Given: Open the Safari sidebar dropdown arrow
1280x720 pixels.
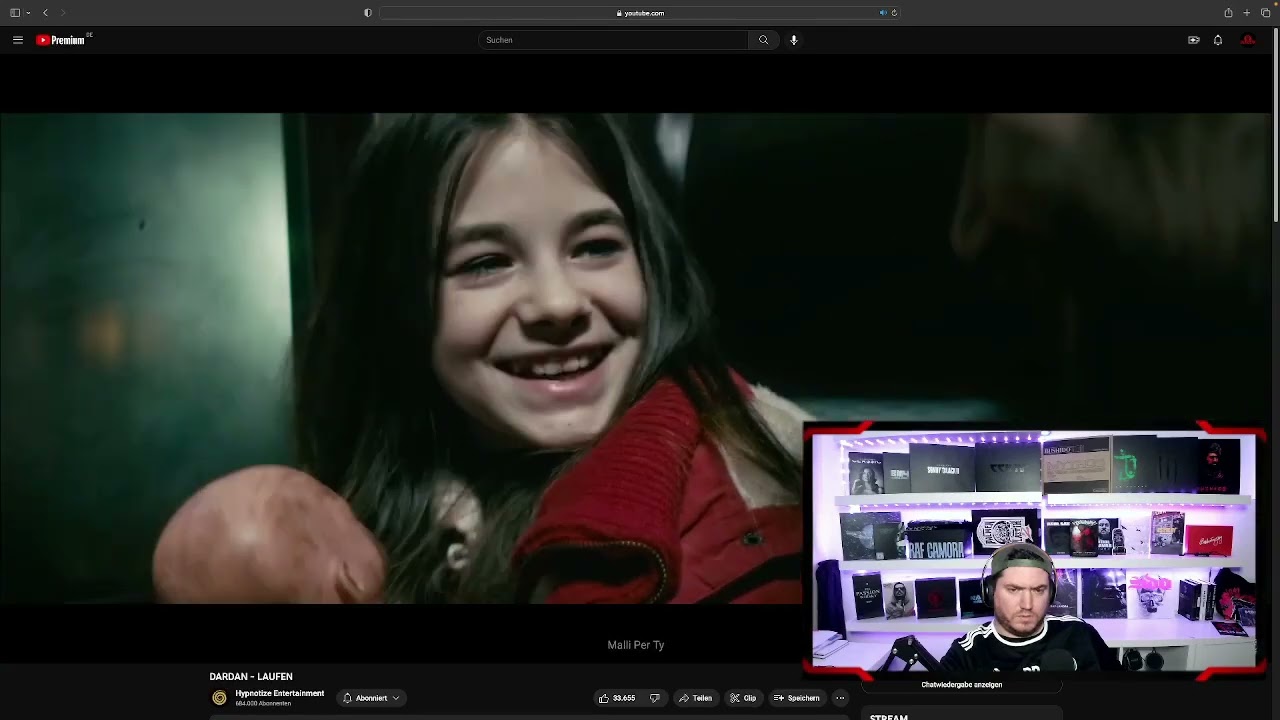Looking at the screenshot, I should pyautogui.click(x=28, y=13).
